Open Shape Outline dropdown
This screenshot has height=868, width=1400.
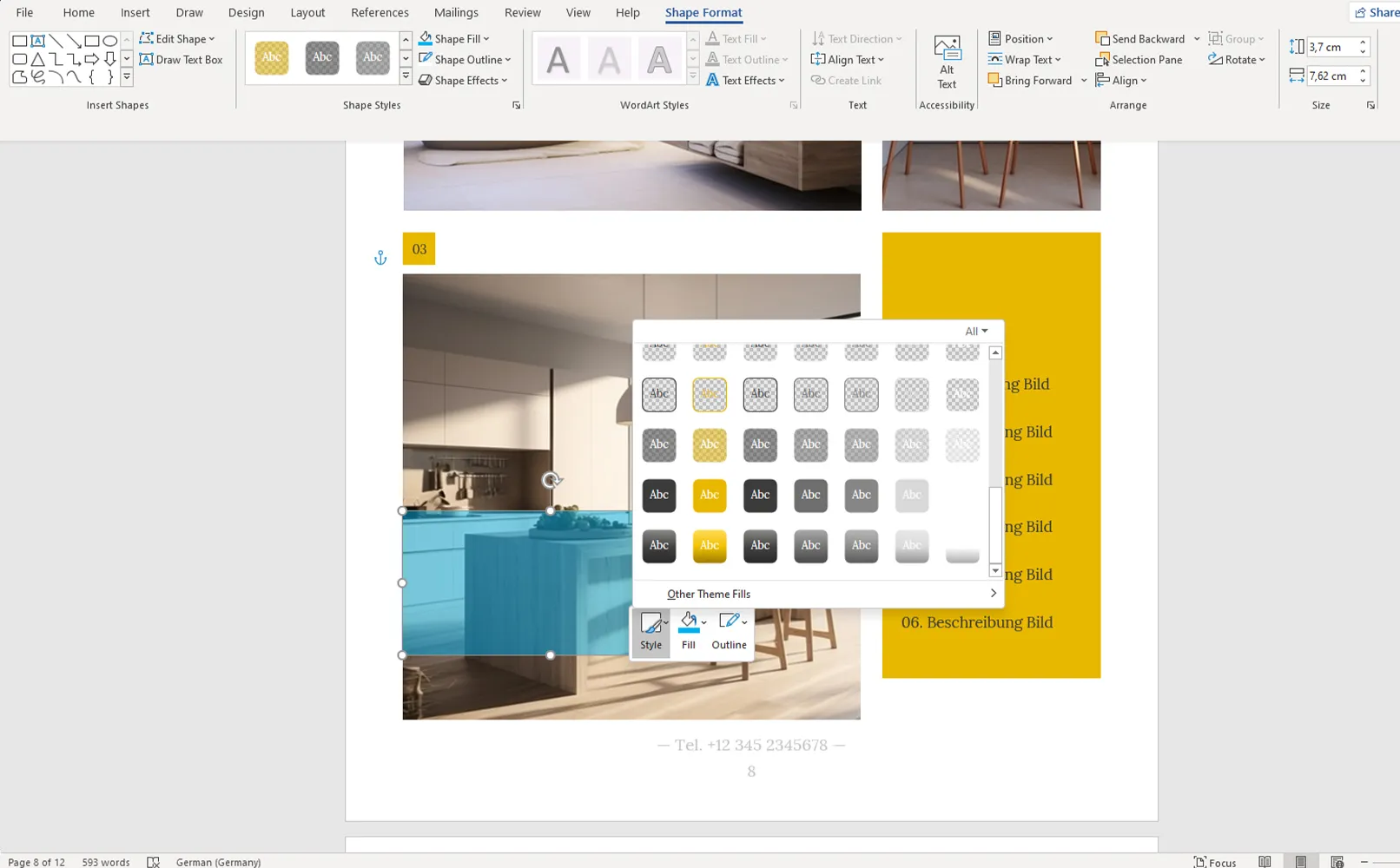(x=465, y=60)
